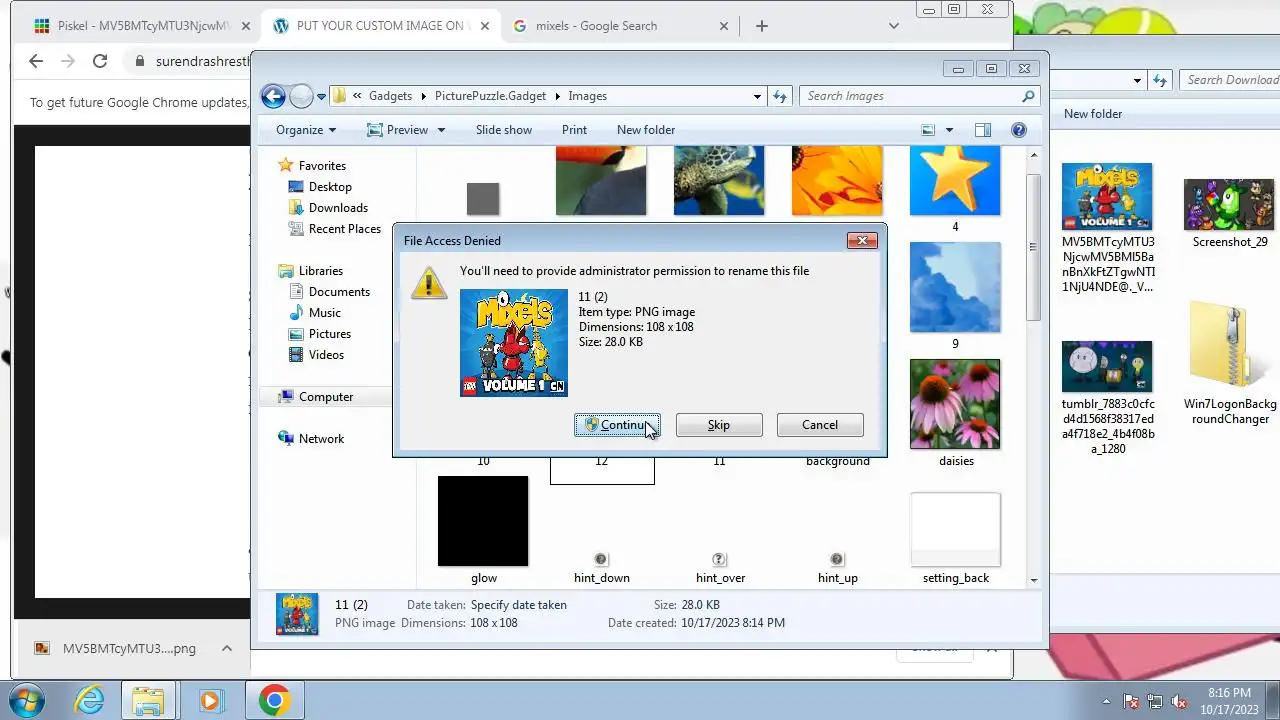The image size is (1280, 720).
Task: Select the setting_back image
Action: pyautogui.click(x=955, y=532)
